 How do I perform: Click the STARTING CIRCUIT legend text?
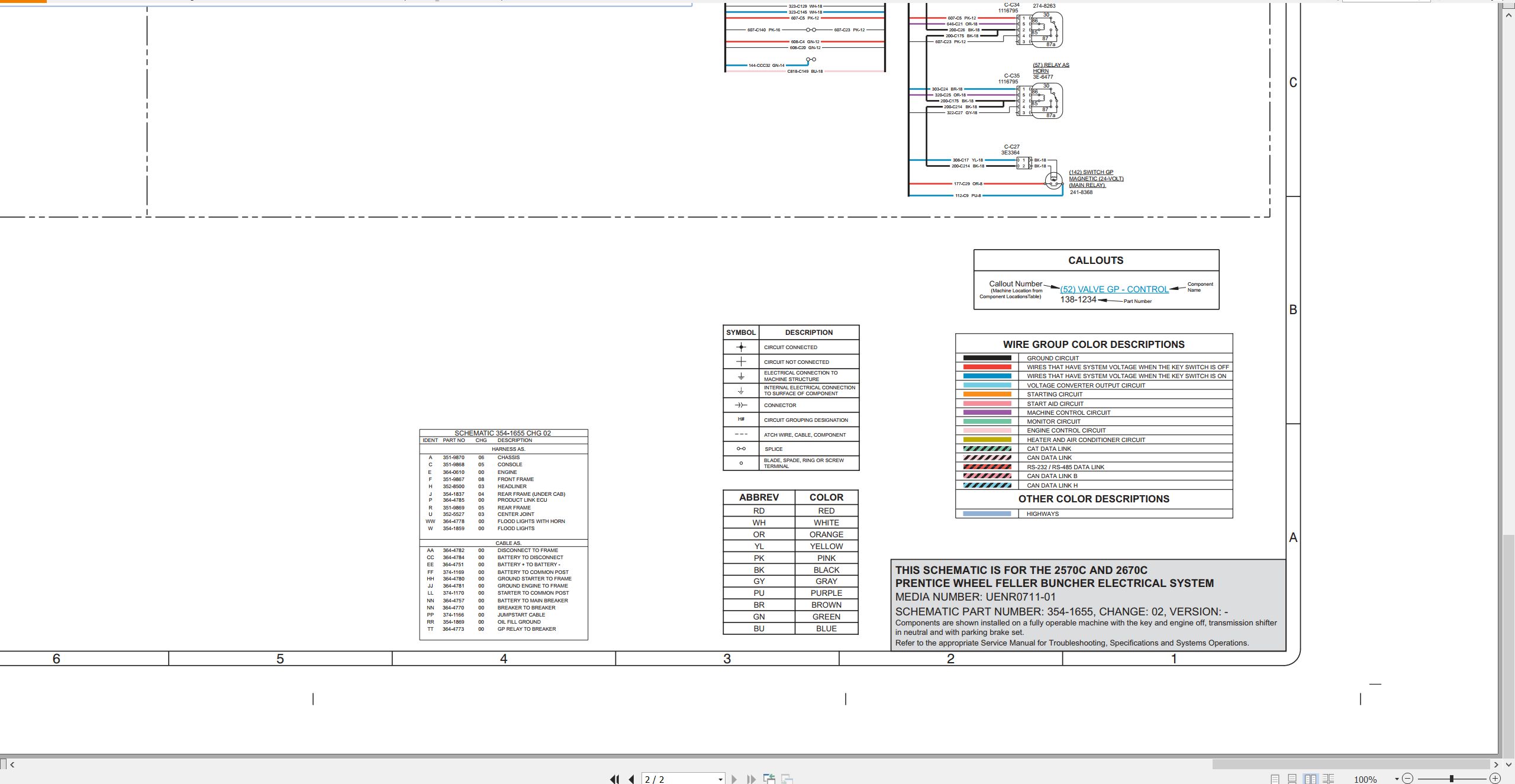1055,395
